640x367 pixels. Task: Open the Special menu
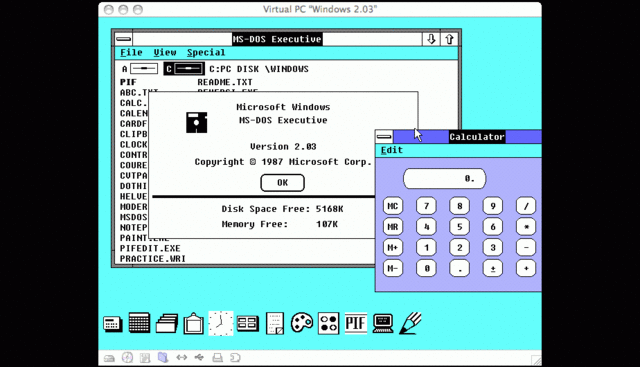coord(206,53)
